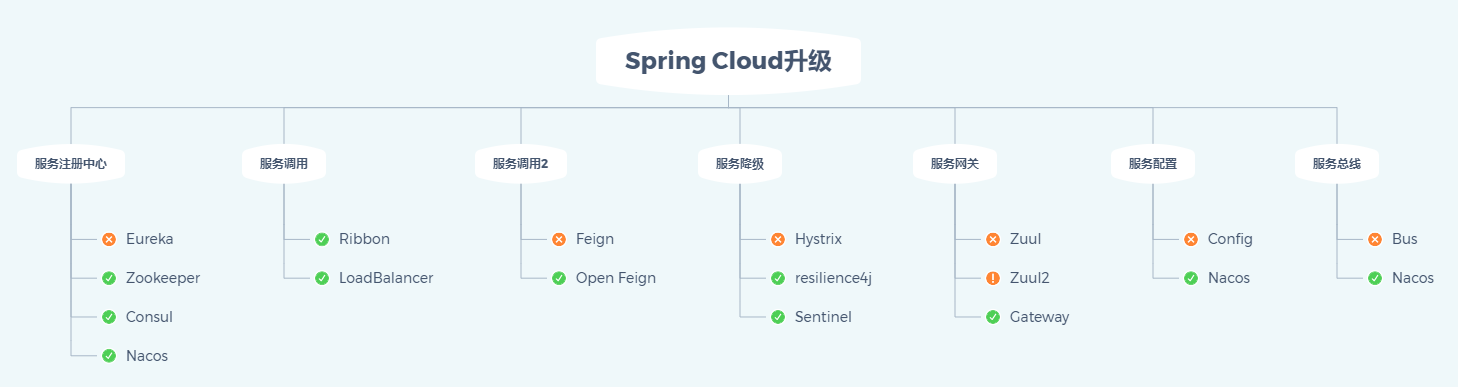Select the 服务注册中心 branch node

(71, 164)
